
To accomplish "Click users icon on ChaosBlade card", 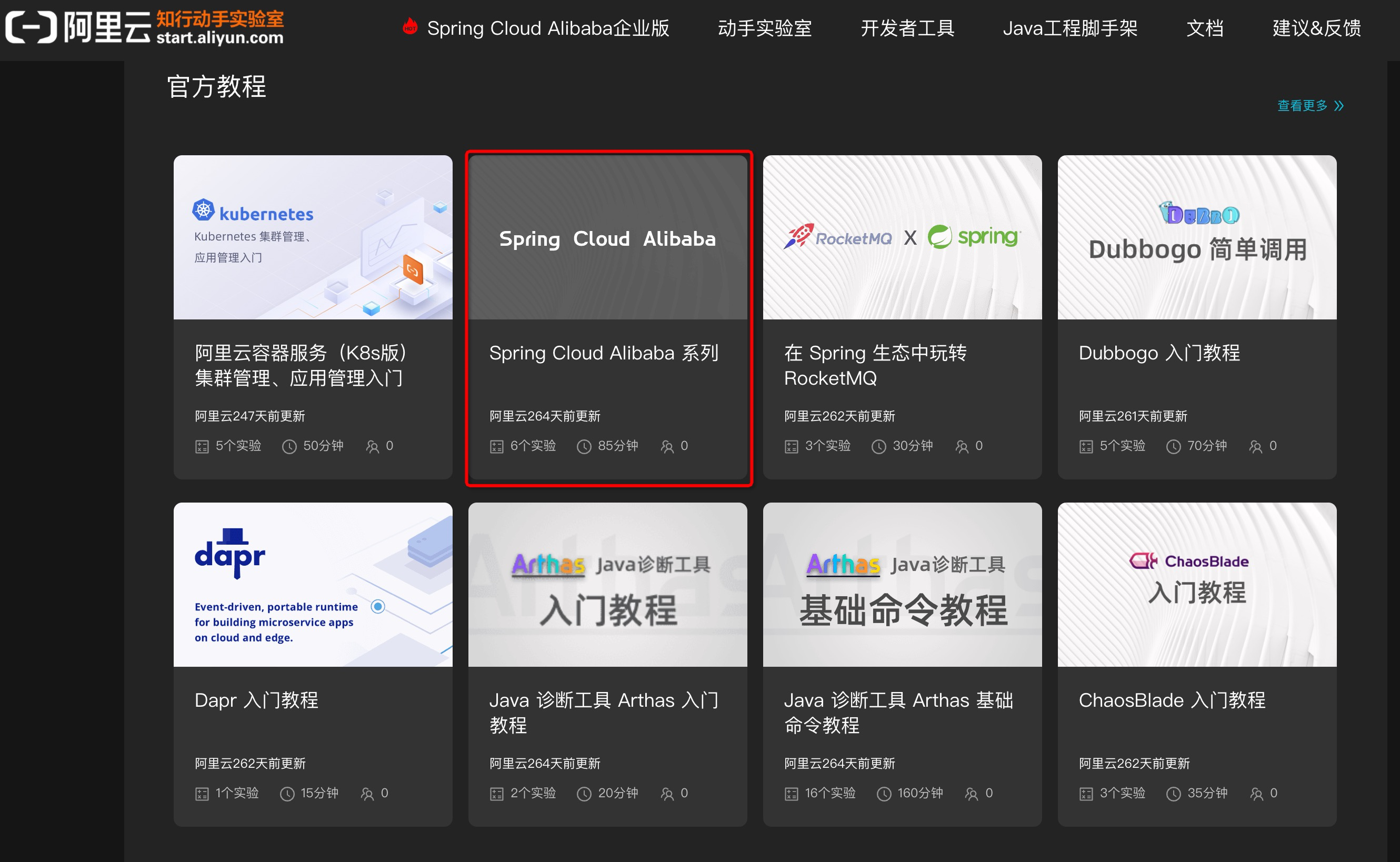I will (x=1256, y=794).
